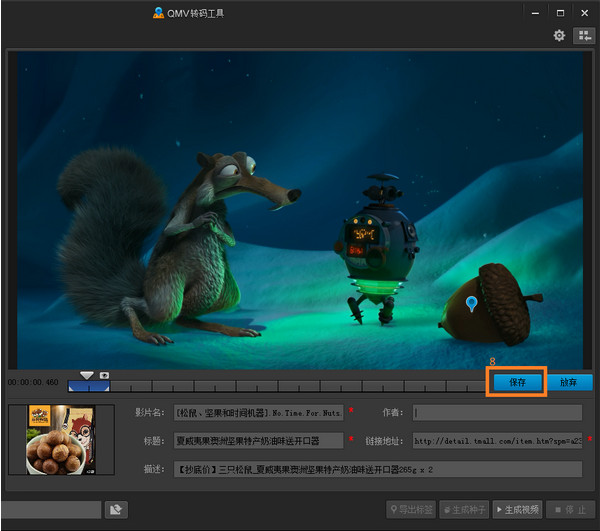Click the file path field at bottom left
The width and height of the screenshot is (600, 531).
click(x=51, y=510)
